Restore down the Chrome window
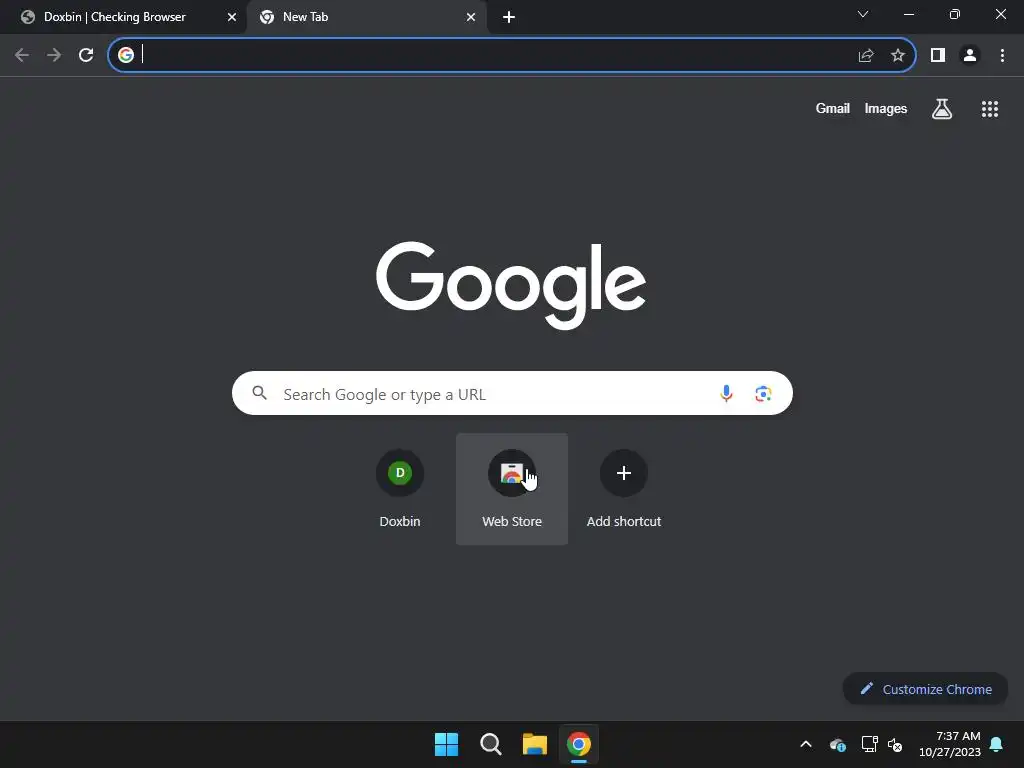The height and width of the screenshot is (768, 1024). point(955,14)
